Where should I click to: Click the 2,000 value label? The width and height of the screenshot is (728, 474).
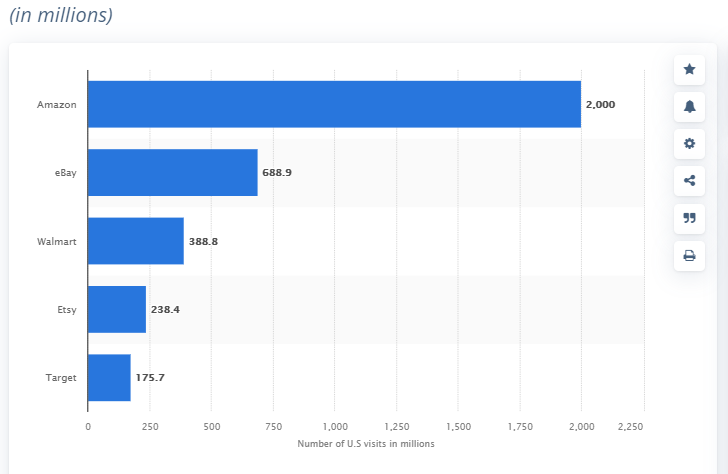point(600,104)
